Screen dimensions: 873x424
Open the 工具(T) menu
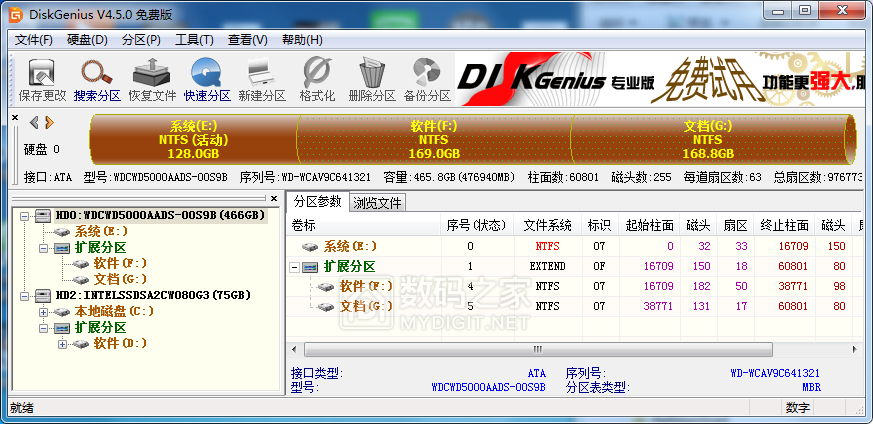[194, 40]
